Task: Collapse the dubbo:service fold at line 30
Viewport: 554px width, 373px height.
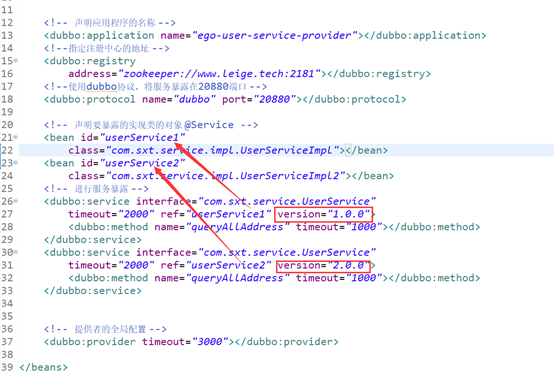Action: tap(16, 252)
